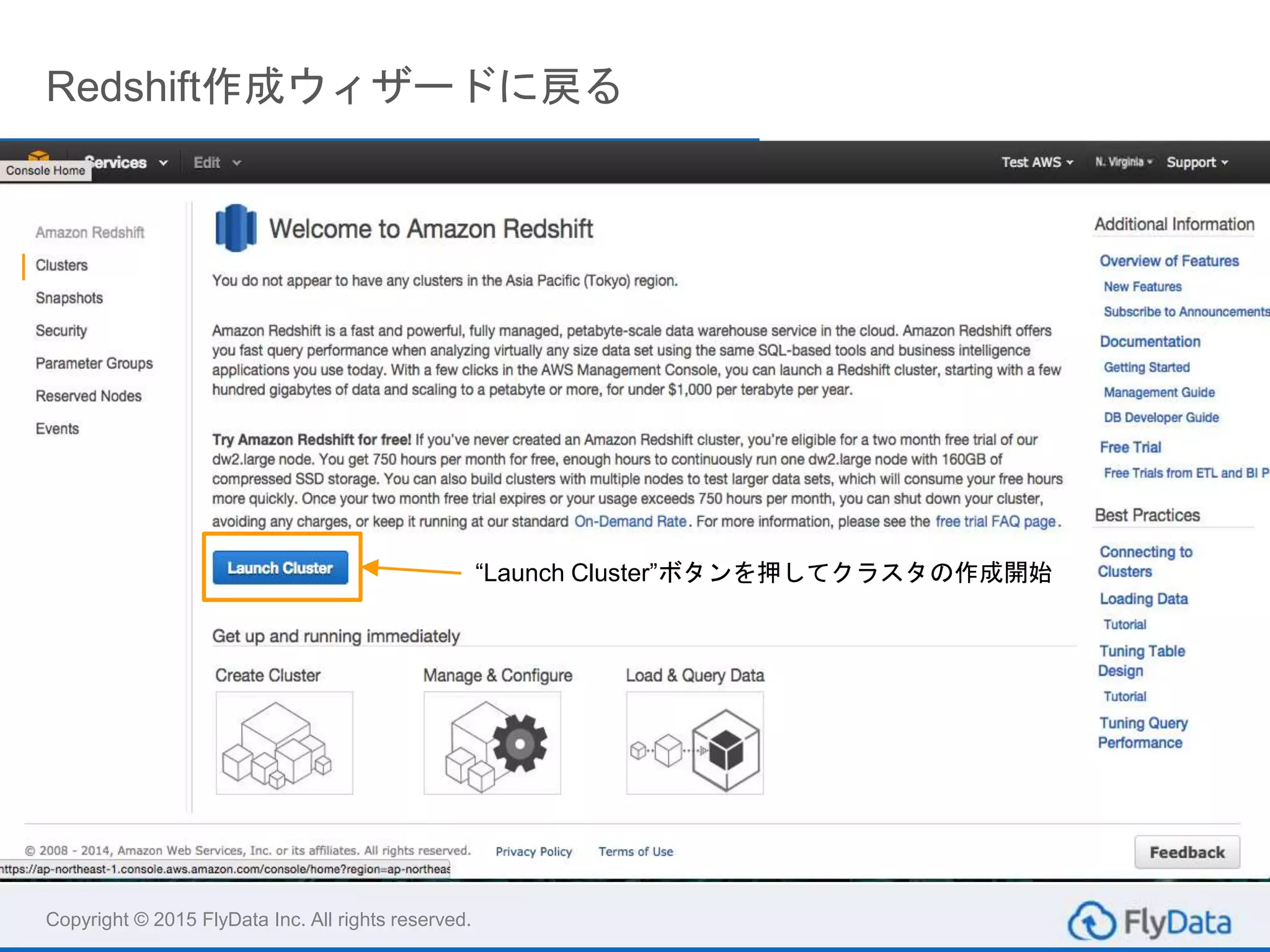Click the Console Home tooltip label
Viewport: 1270px width, 952px height.
(46, 170)
